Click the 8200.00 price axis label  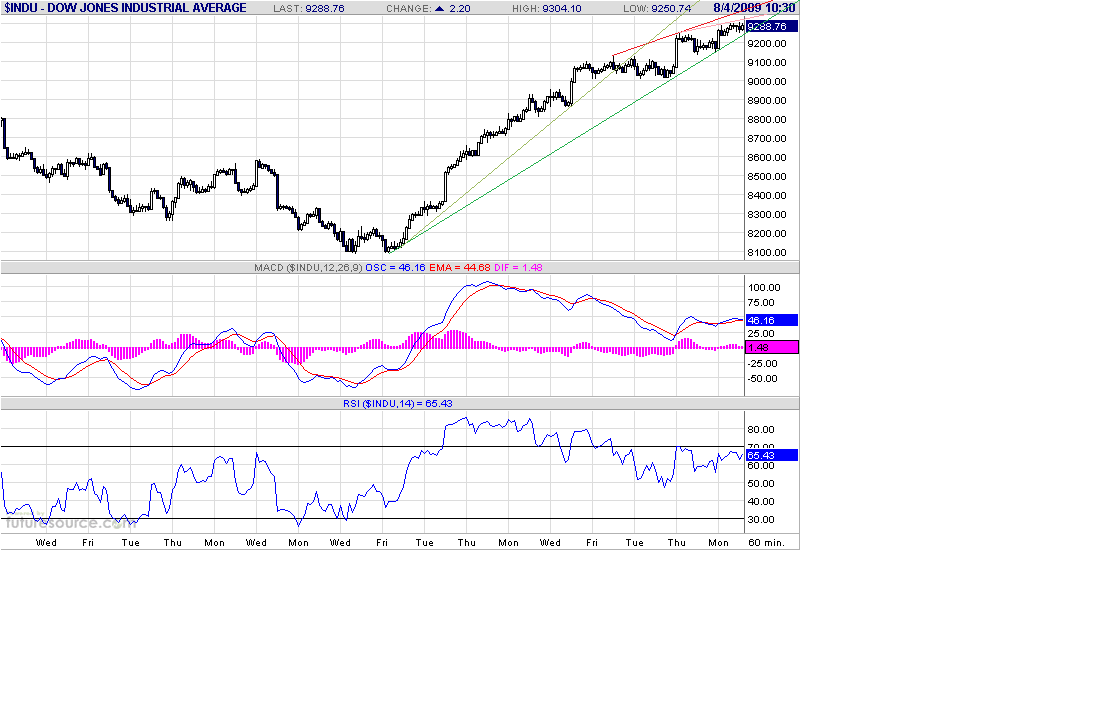pos(767,233)
